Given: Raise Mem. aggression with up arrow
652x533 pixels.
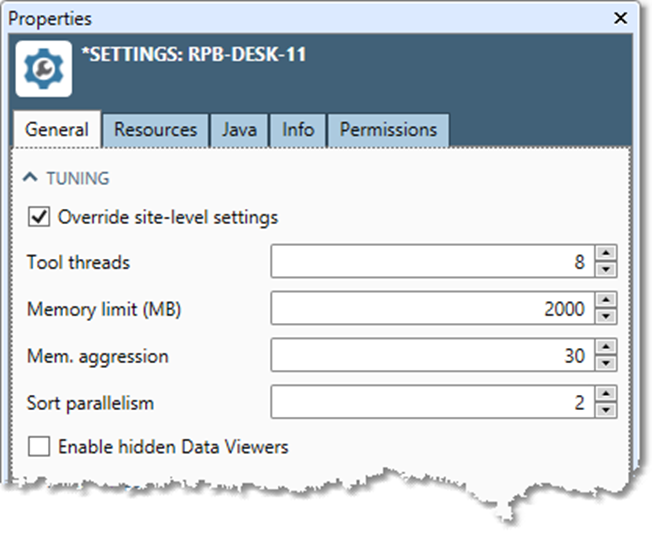Looking at the screenshot, I should pos(605,349).
